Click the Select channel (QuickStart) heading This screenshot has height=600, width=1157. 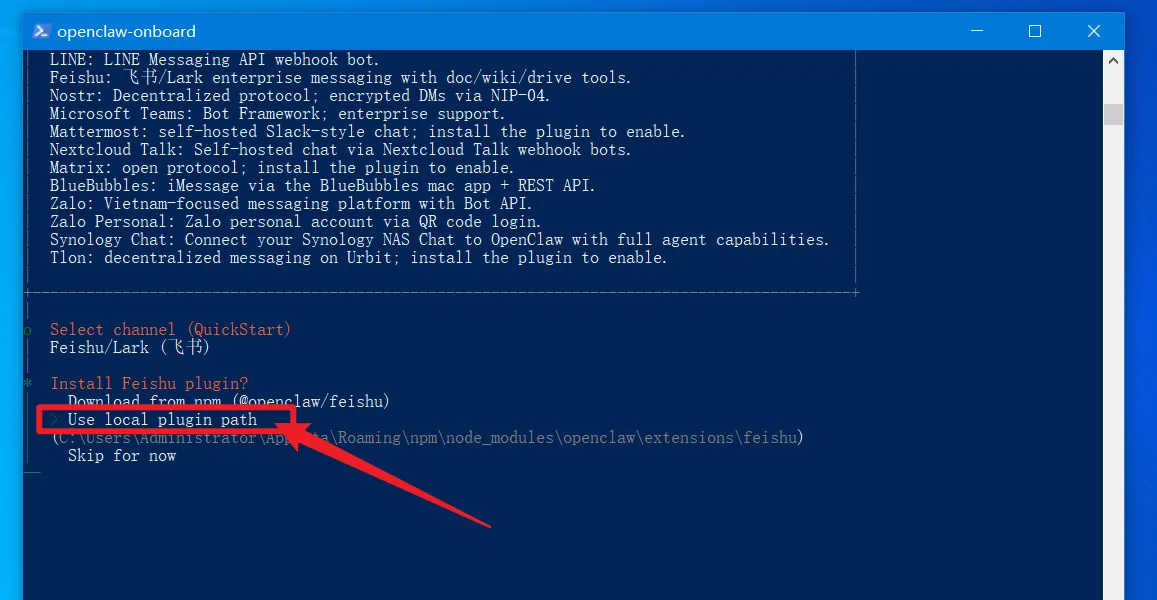170,330
